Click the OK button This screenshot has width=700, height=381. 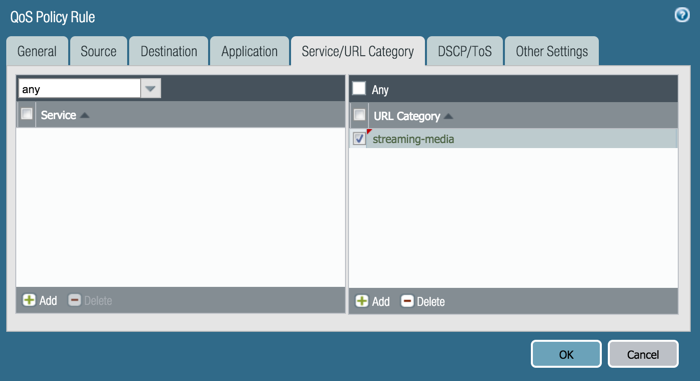coord(566,354)
